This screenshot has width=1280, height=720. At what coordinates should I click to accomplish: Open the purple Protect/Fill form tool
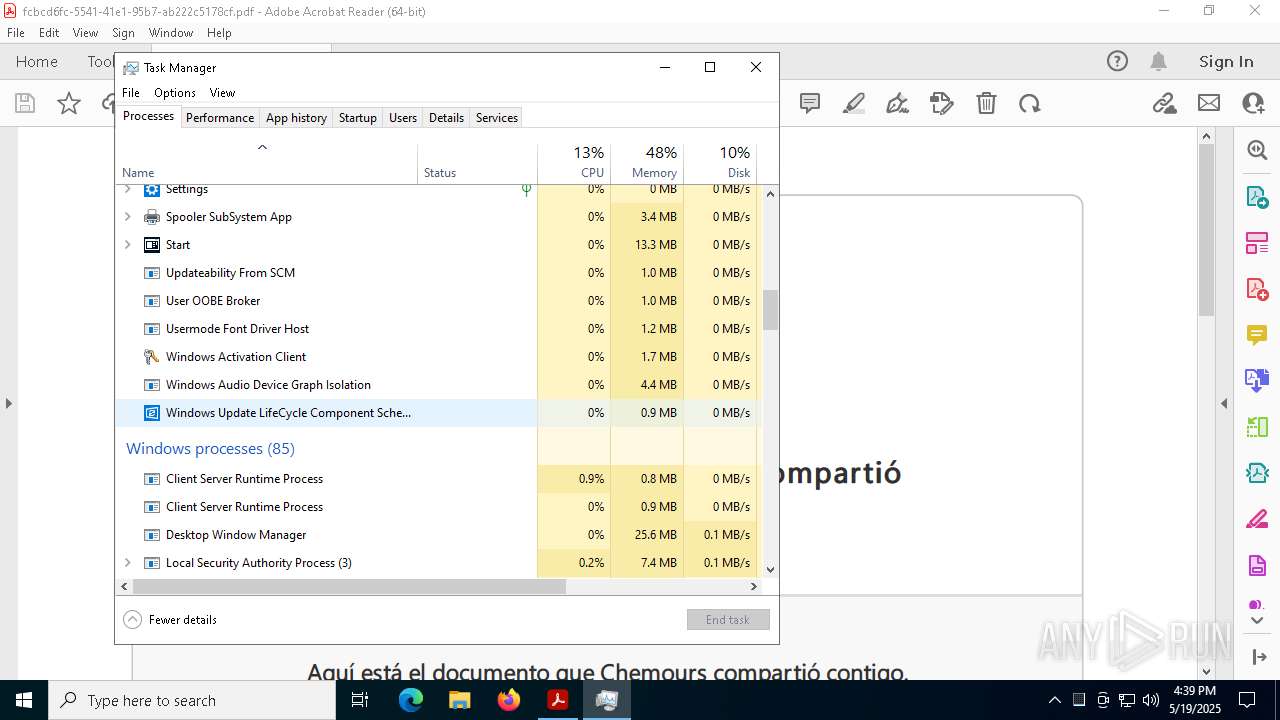pos(1257,565)
